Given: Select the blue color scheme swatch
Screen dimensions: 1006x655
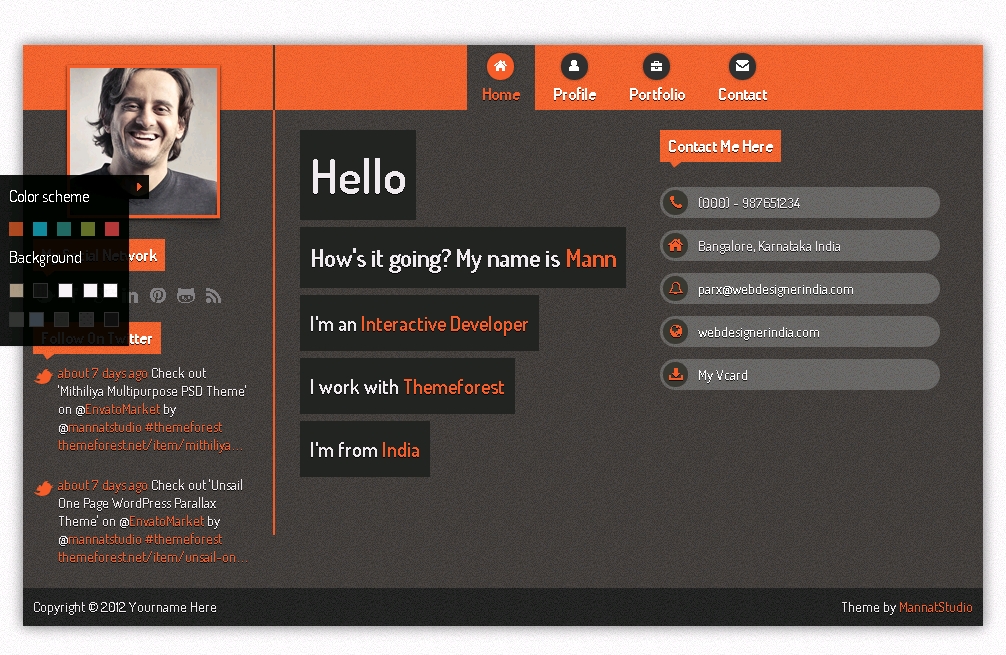Looking at the screenshot, I should point(40,229).
